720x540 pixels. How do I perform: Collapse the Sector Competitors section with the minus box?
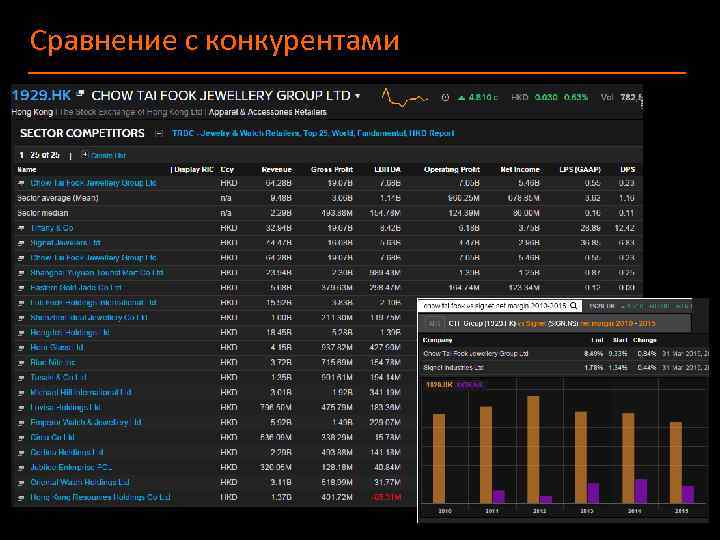[x=159, y=134]
